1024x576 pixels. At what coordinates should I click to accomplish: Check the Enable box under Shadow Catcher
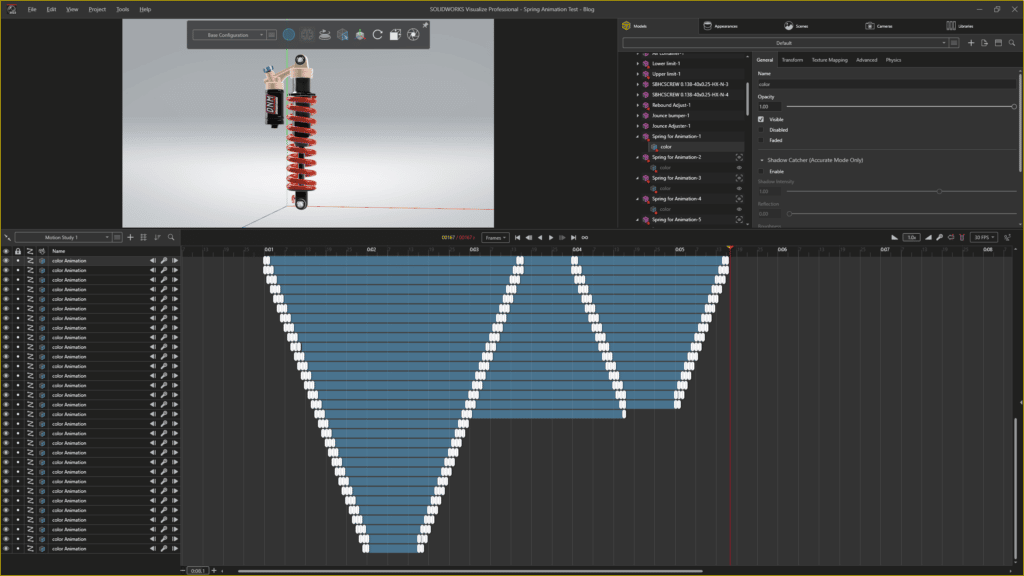tap(761, 171)
